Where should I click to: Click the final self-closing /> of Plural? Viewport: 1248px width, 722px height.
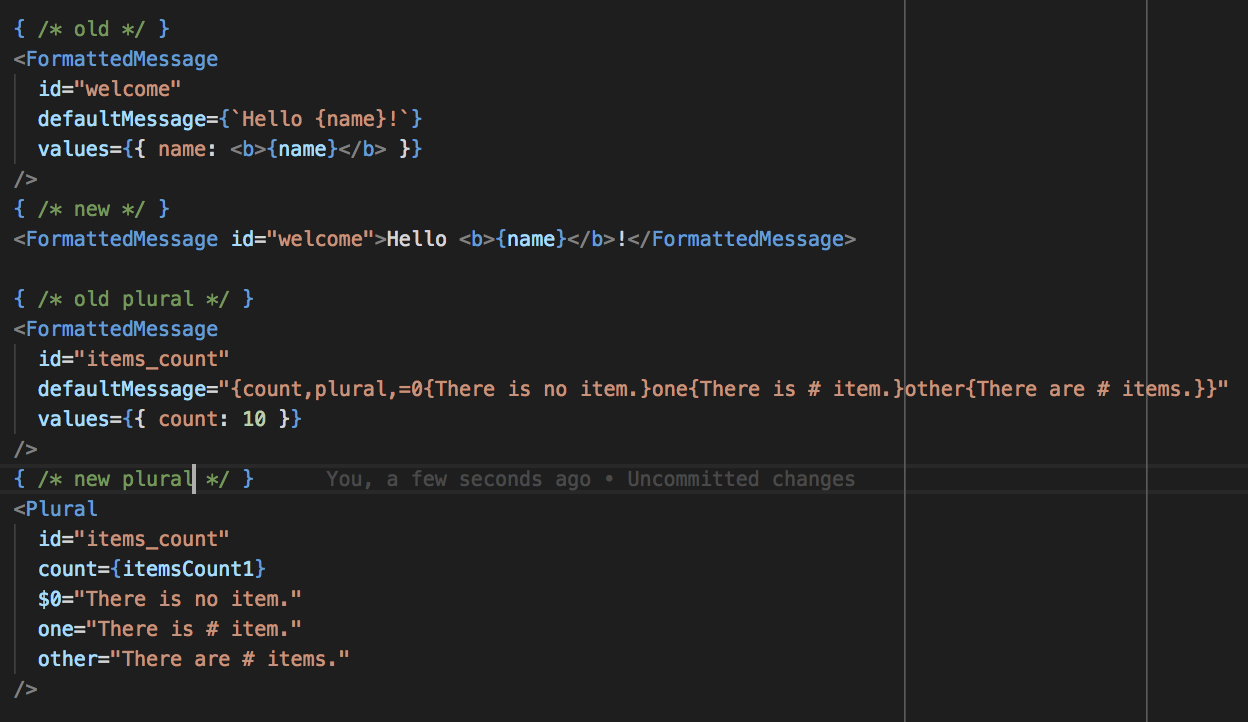(25, 689)
